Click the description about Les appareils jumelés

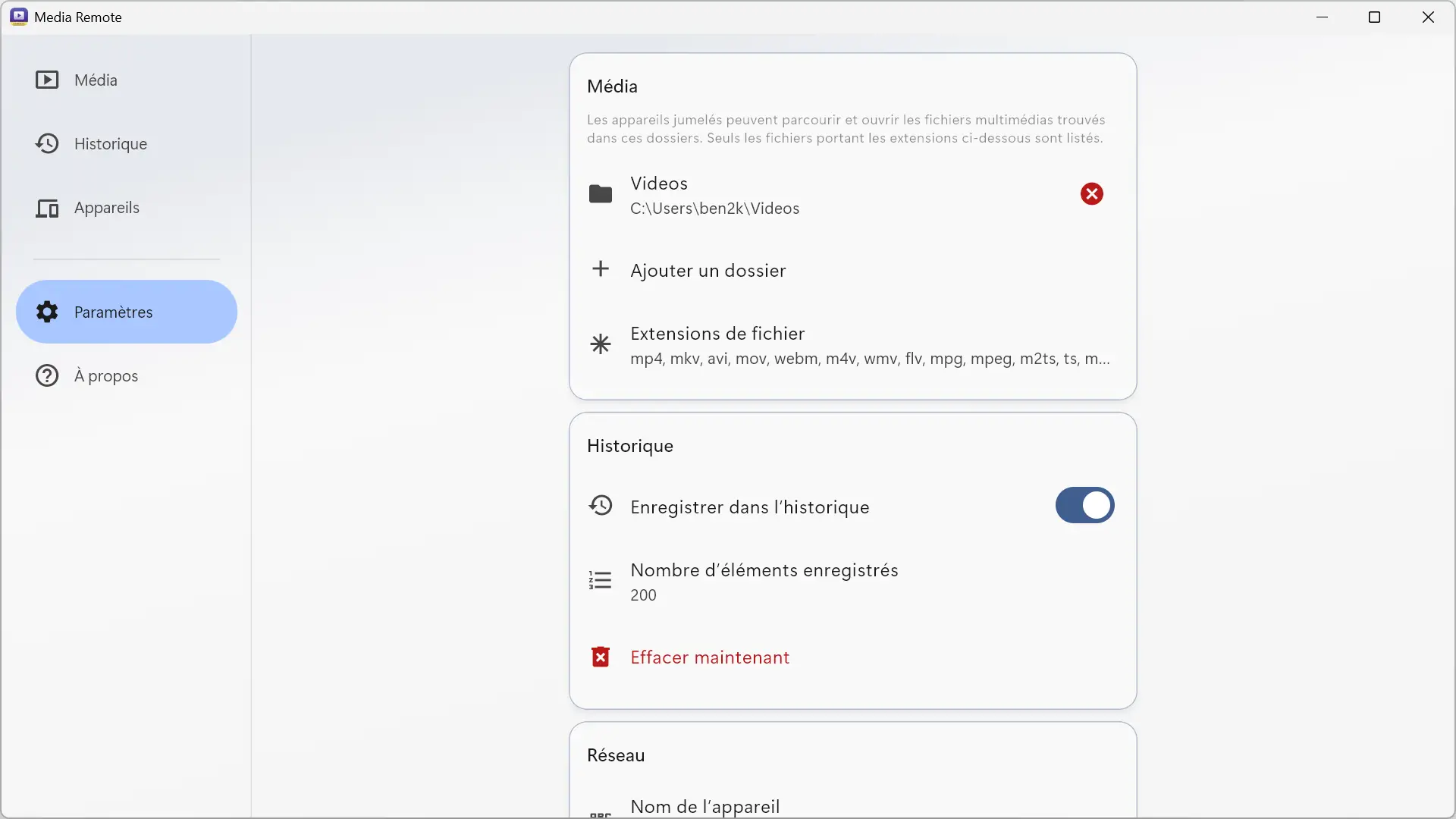846,129
